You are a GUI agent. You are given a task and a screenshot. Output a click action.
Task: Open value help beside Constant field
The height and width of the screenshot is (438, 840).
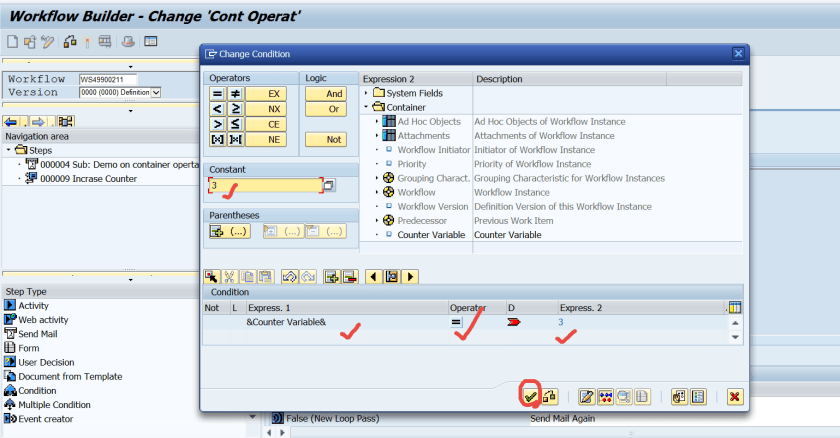tap(329, 185)
